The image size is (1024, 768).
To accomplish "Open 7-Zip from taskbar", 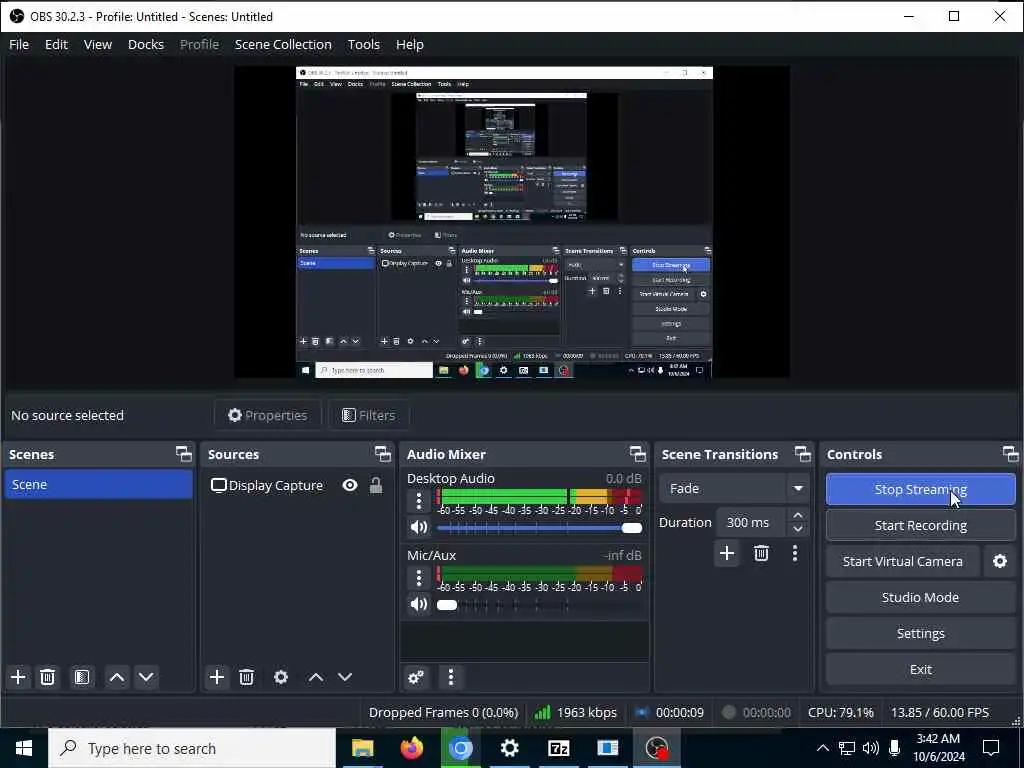I will tap(558, 748).
